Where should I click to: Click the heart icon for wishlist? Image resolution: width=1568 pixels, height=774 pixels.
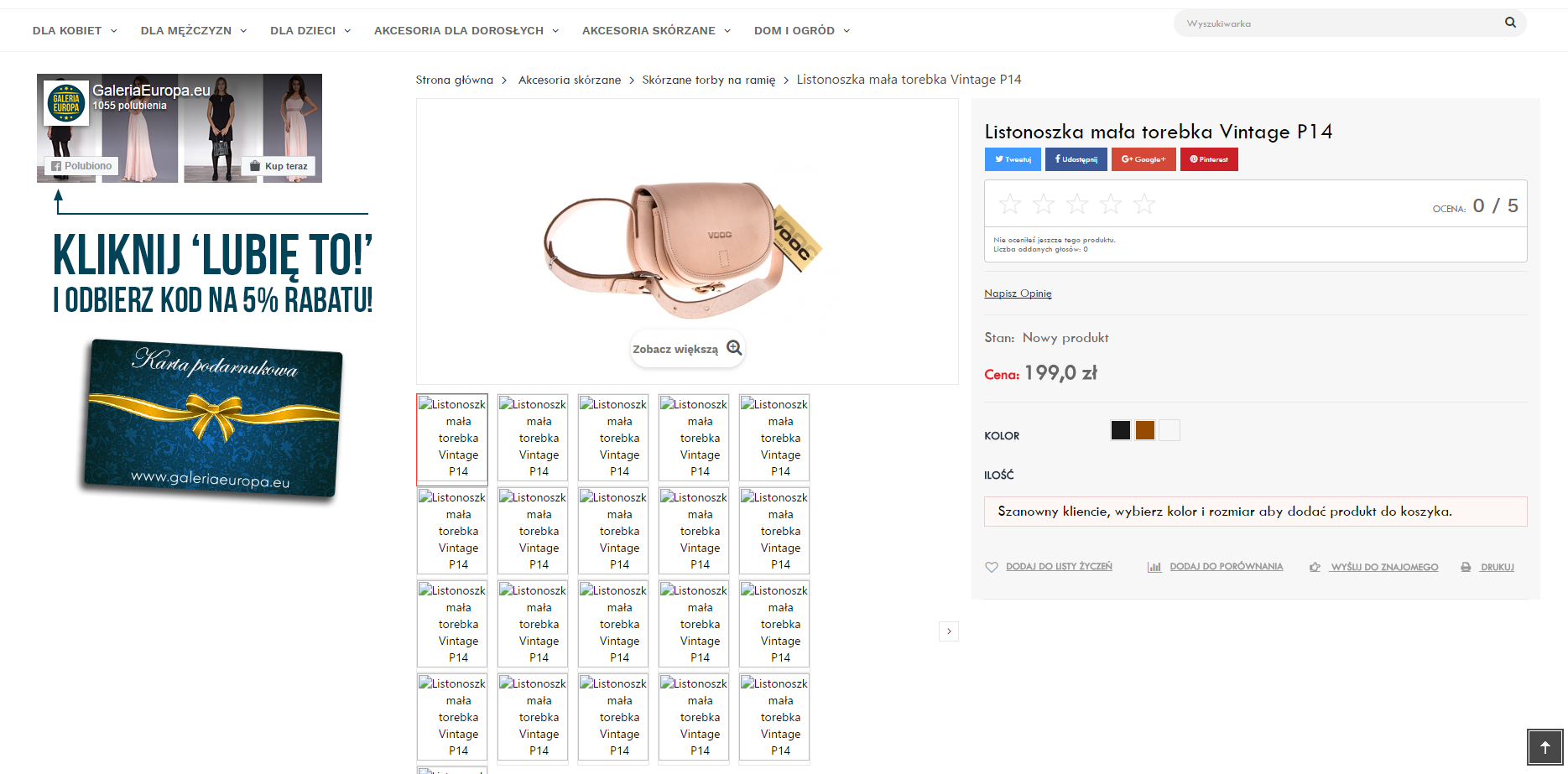click(x=992, y=567)
